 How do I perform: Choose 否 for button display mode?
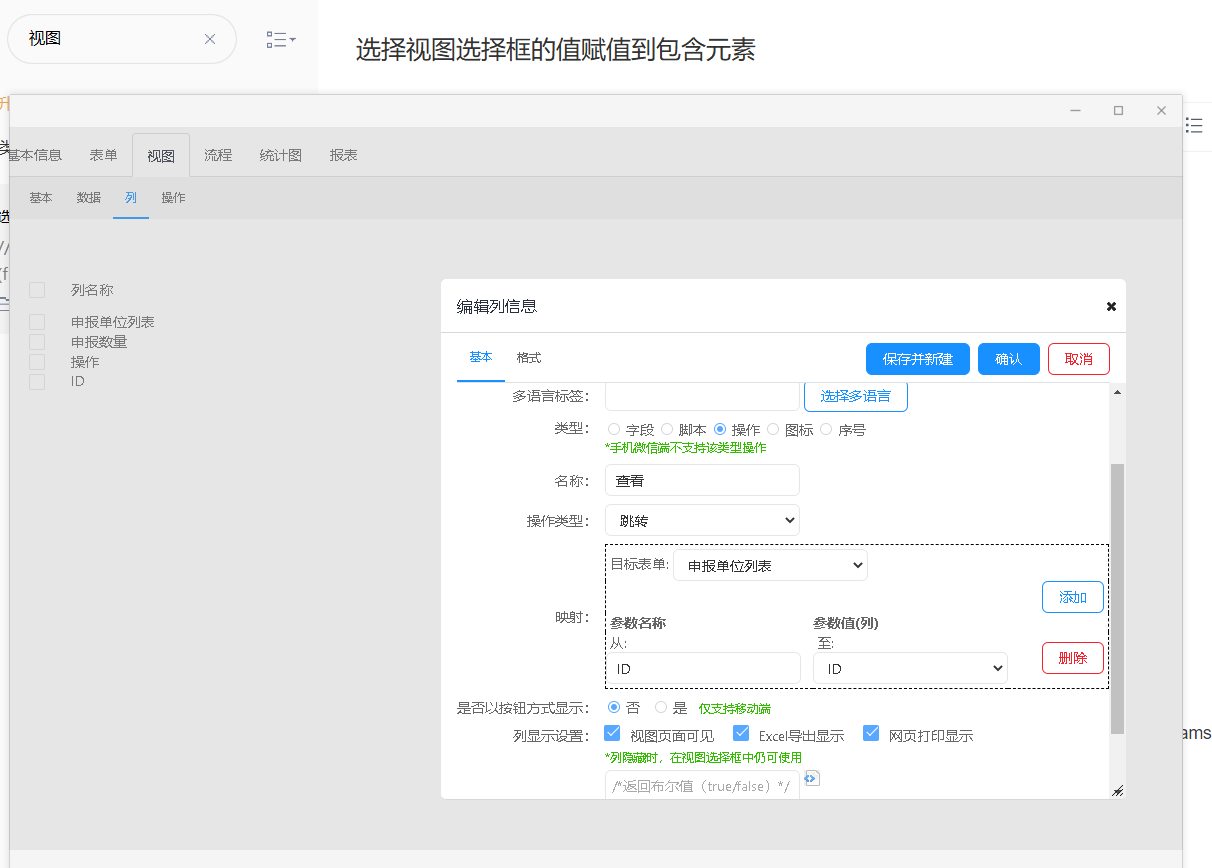coord(614,707)
